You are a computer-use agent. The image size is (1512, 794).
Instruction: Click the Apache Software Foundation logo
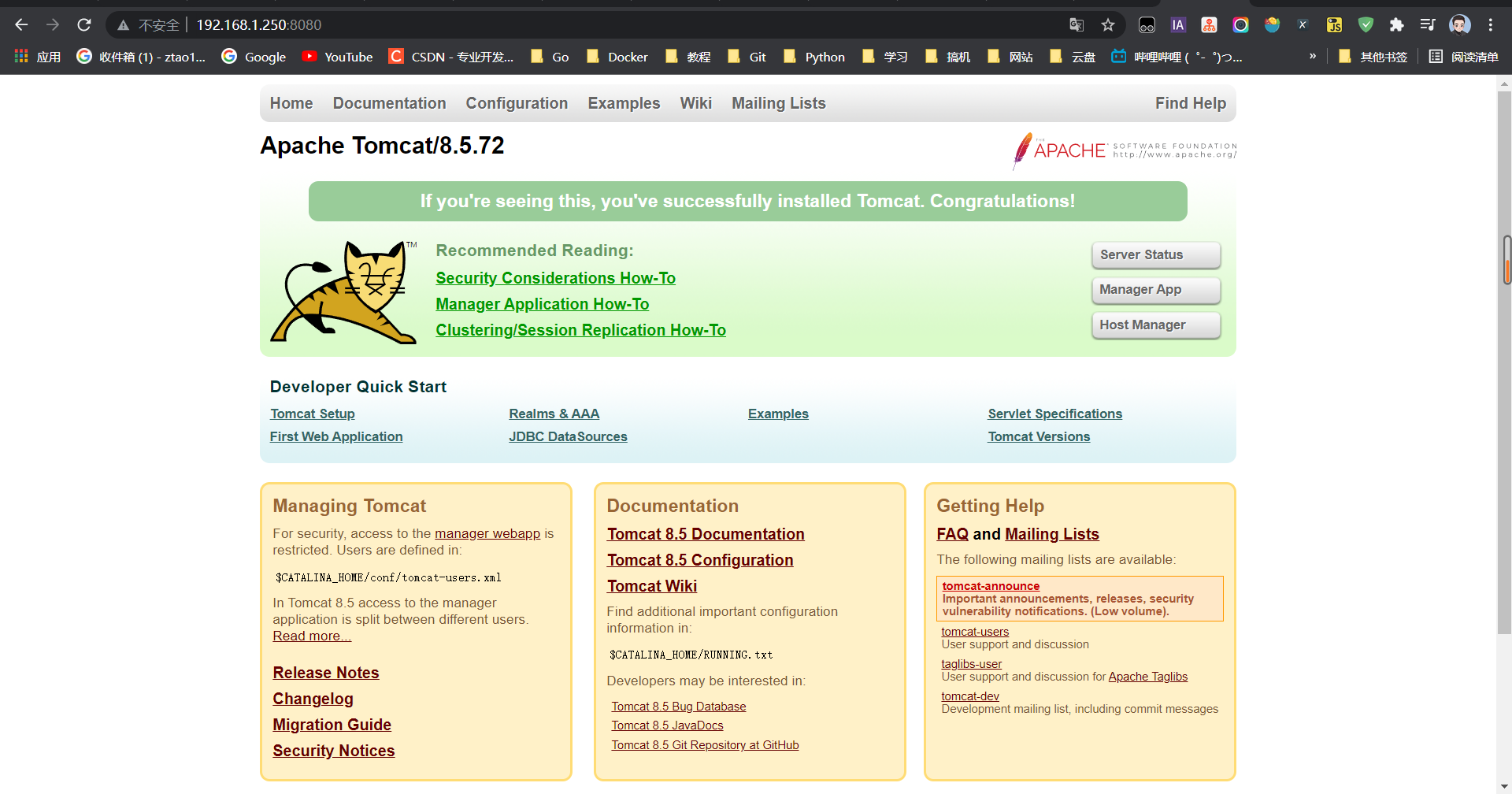[1124, 150]
